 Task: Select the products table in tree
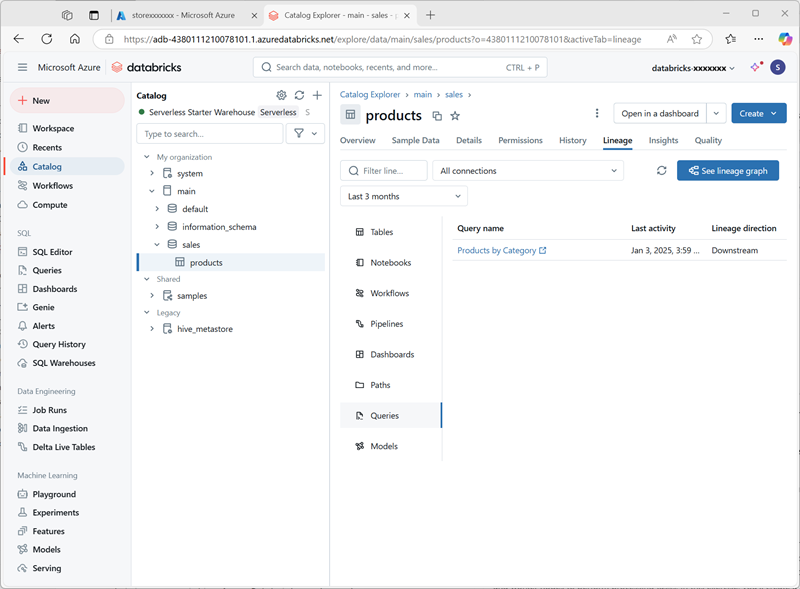[231, 262]
